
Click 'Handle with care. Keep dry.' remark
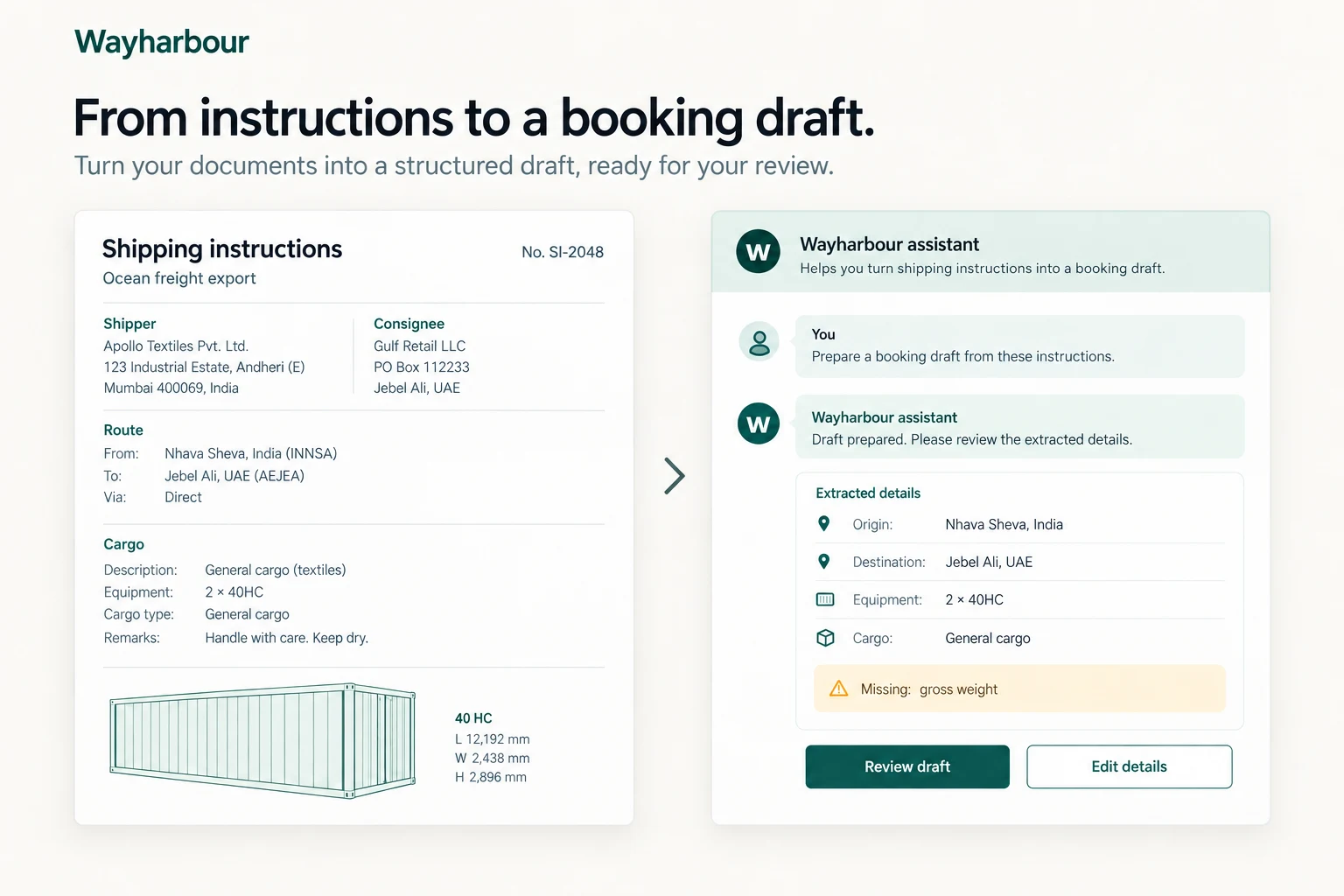click(x=286, y=638)
